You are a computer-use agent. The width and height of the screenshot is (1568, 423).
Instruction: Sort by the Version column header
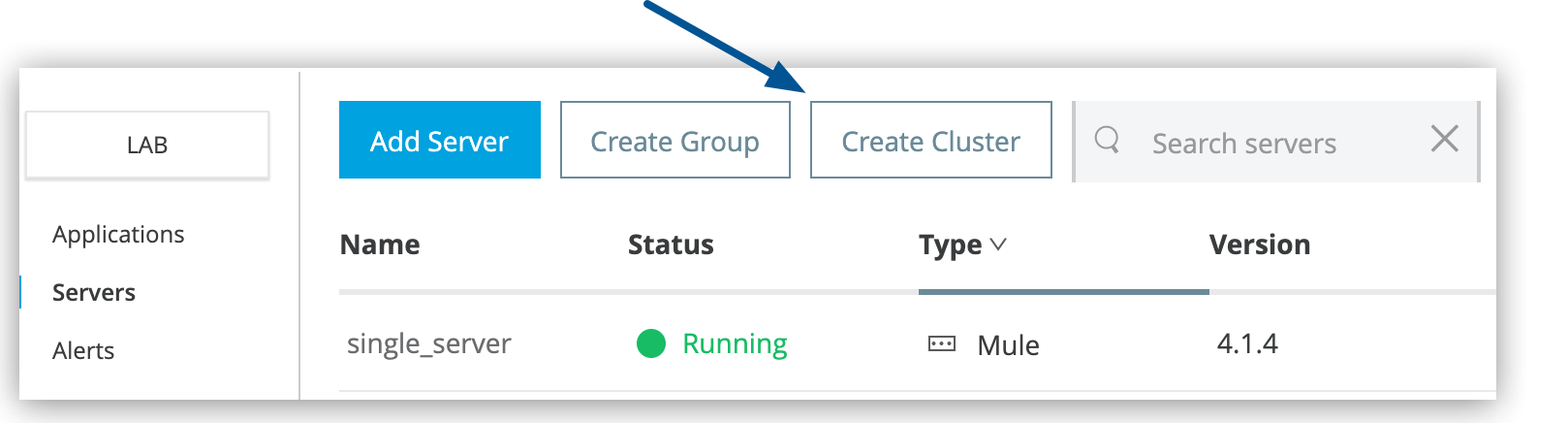1259,244
